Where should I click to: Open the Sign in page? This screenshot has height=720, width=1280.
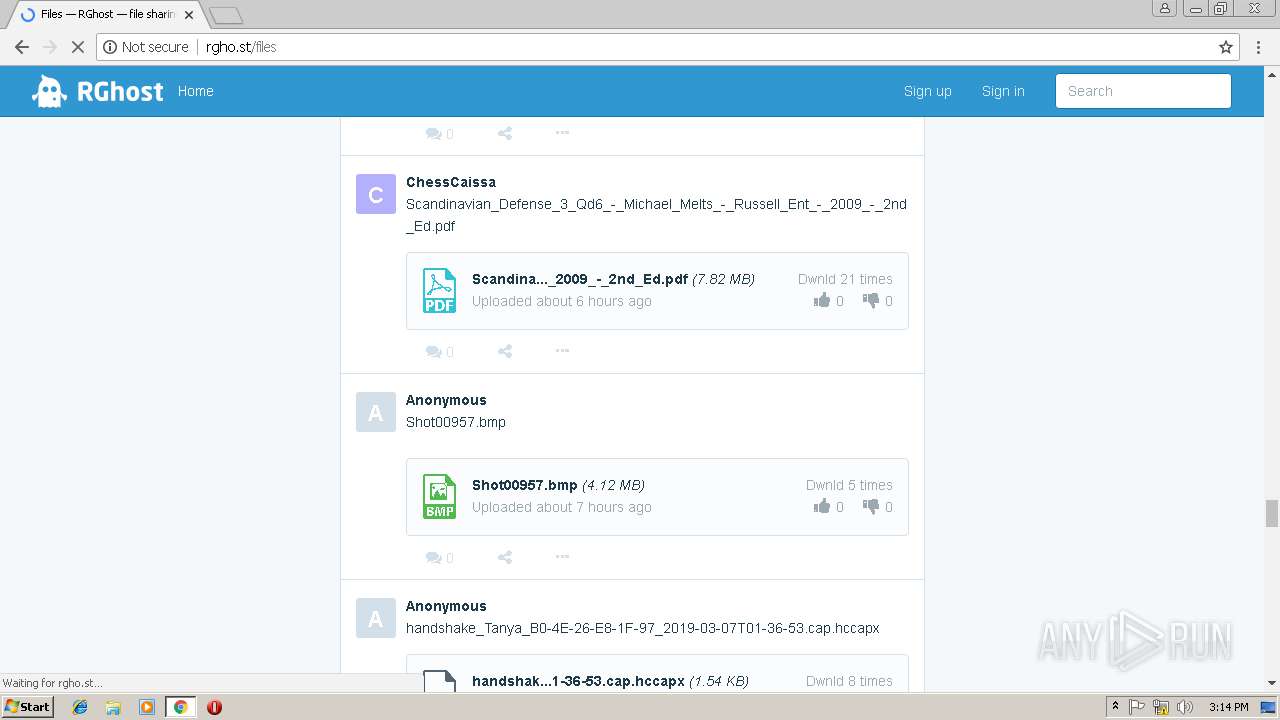coord(1003,91)
